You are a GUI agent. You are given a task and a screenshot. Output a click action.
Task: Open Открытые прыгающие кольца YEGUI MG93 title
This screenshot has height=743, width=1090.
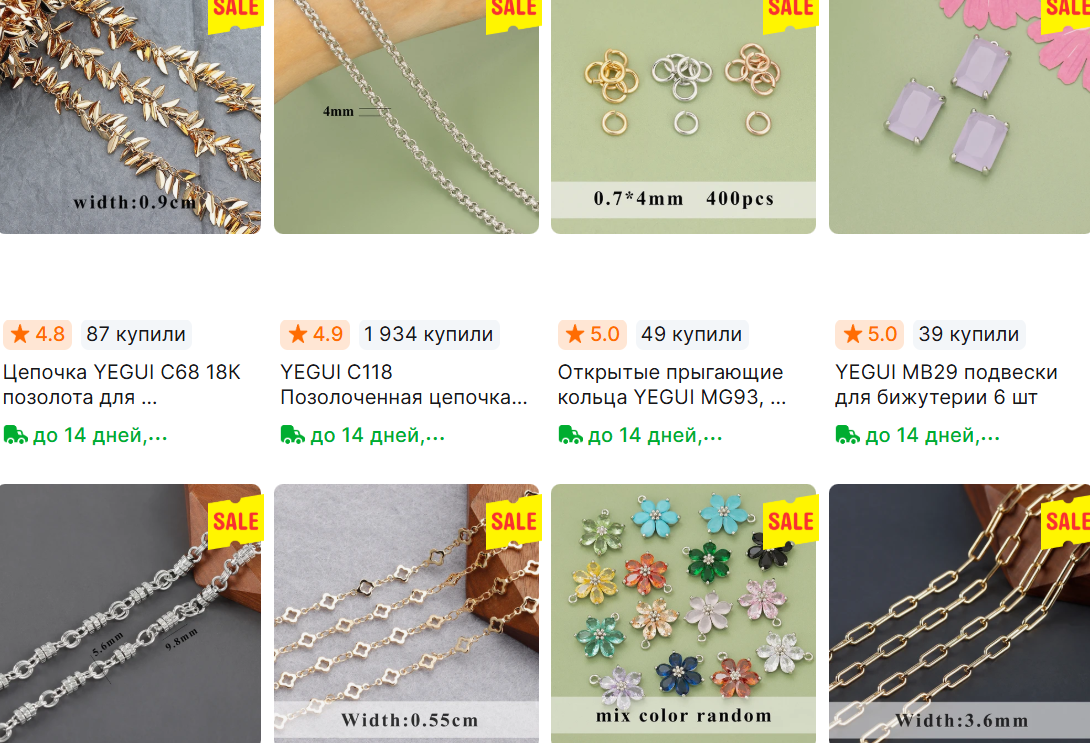point(672,385)
